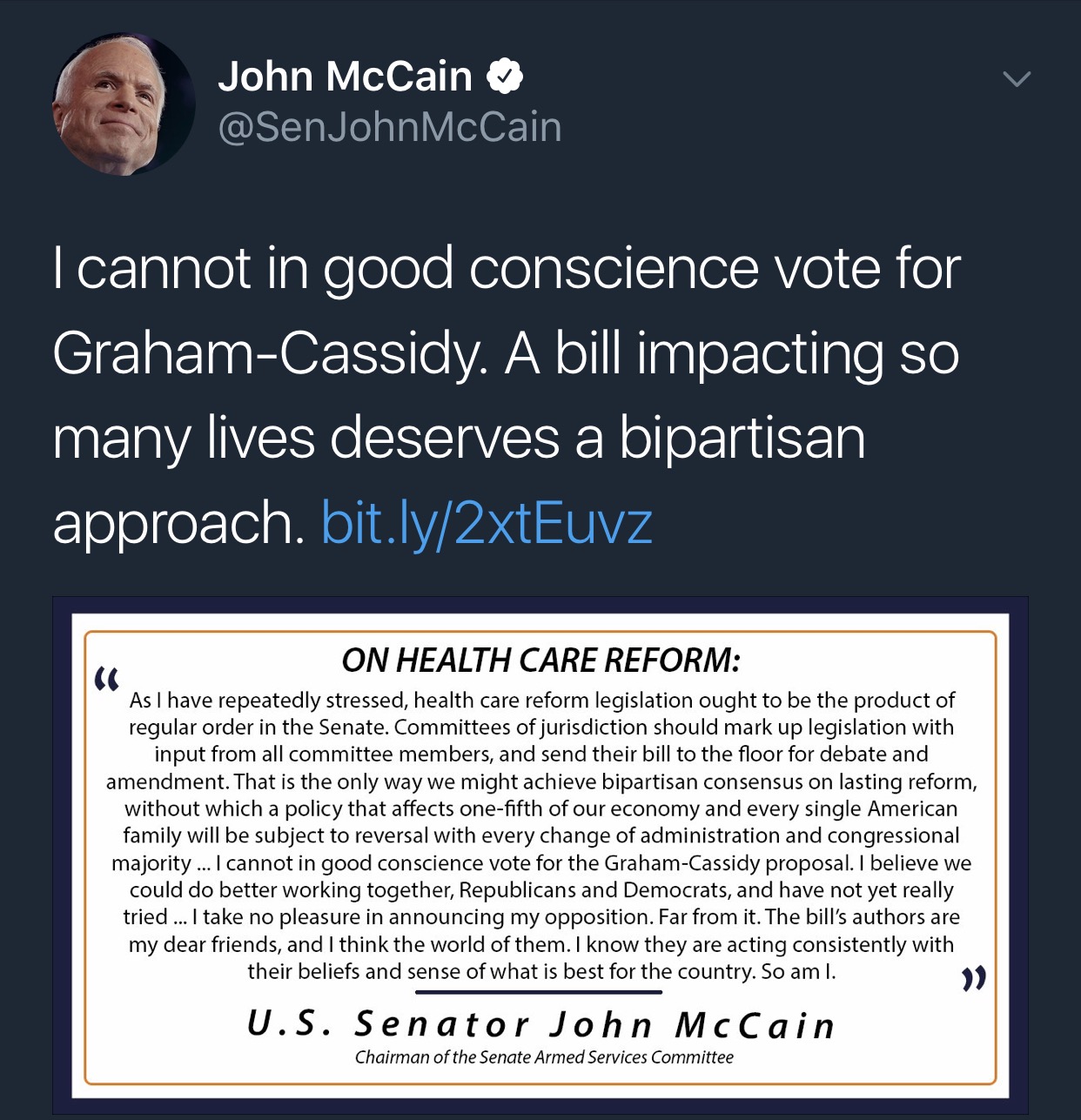Click the blue verified badge

(x=505, y=77)
